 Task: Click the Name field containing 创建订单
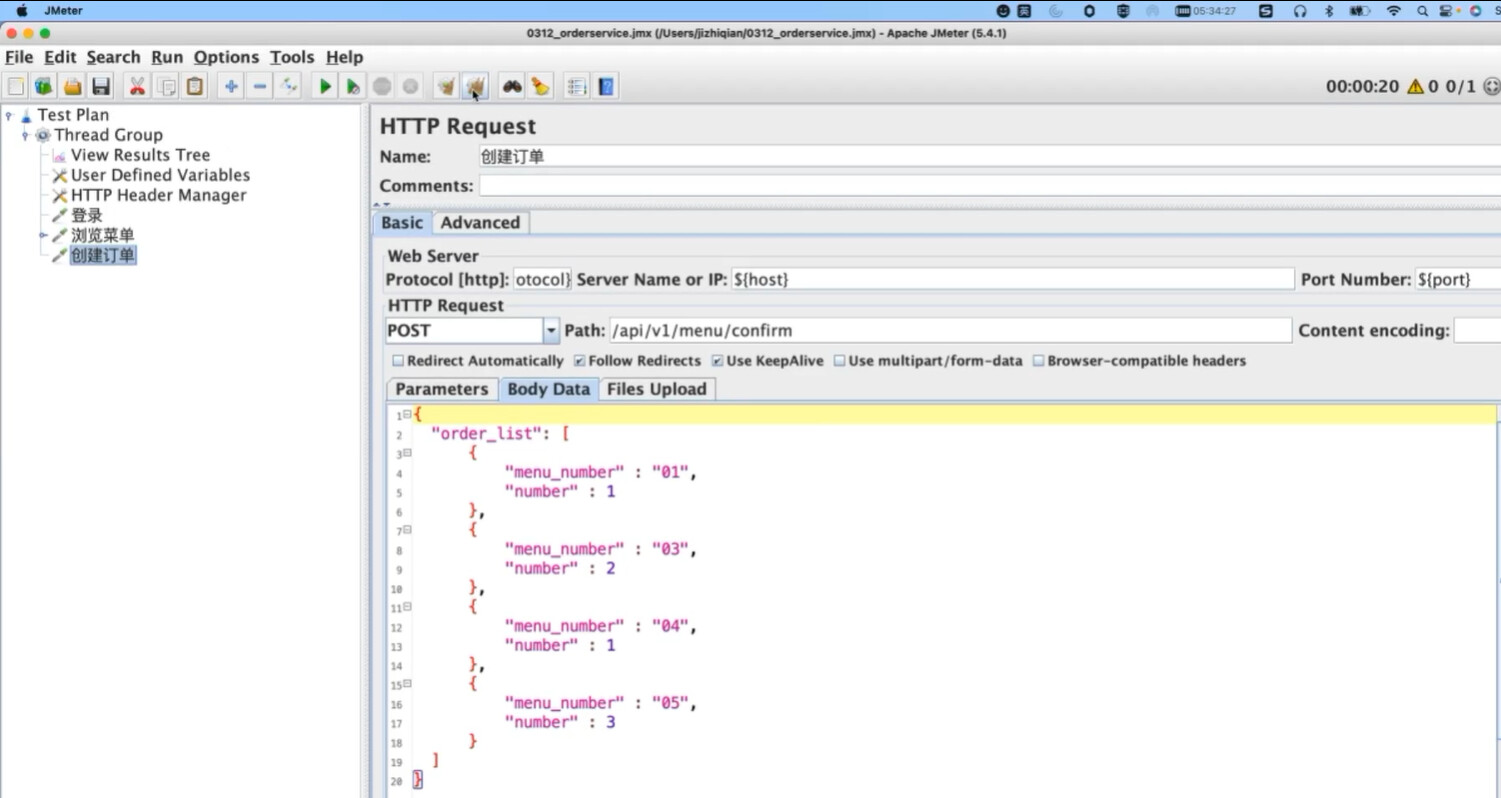[x=990, y=157]
